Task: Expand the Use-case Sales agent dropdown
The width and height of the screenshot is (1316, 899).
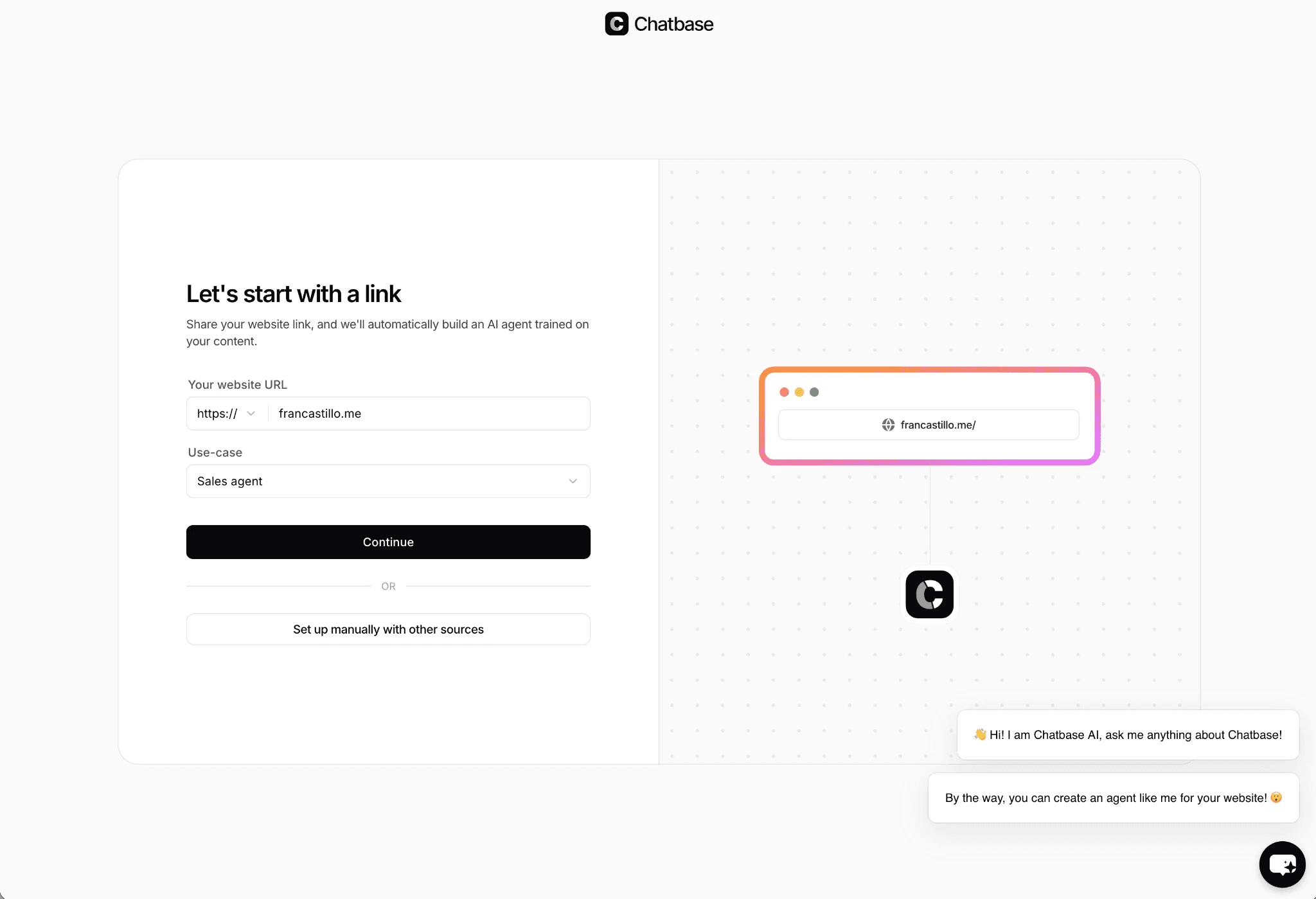Action: [x=388, y=481]
